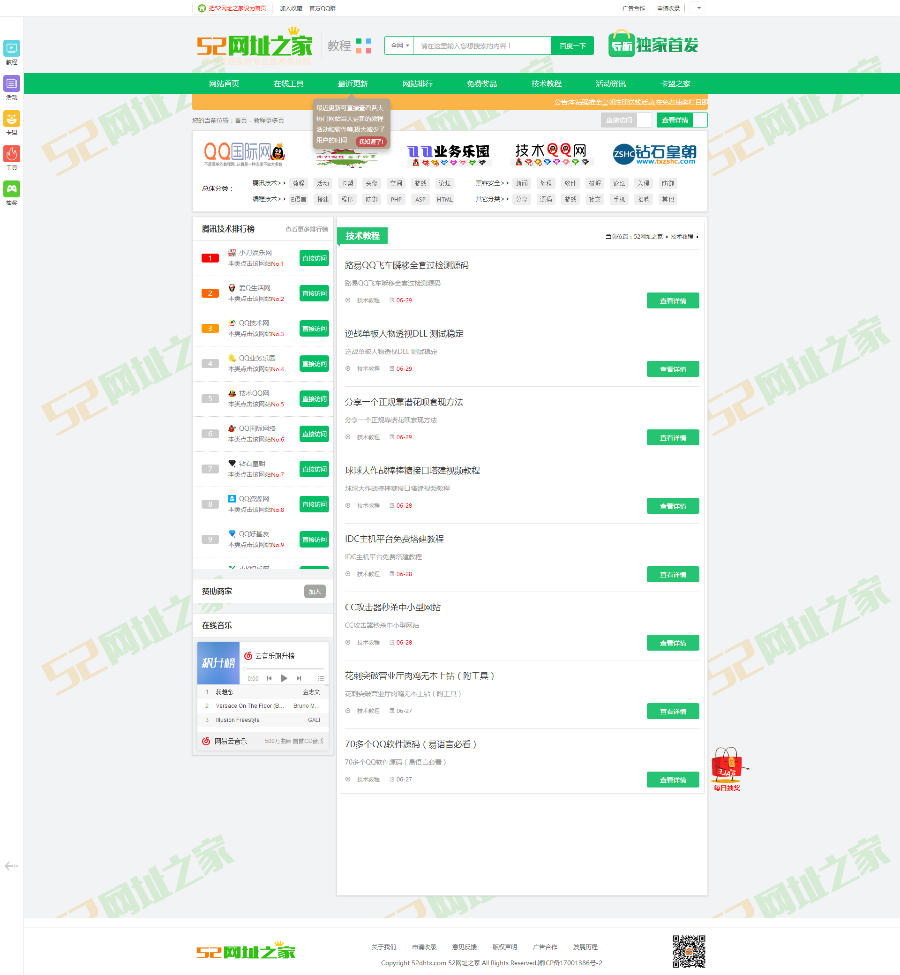900x975 pixels.
Task: Click the rank 2 orange number badge
Action: point(210,293)
